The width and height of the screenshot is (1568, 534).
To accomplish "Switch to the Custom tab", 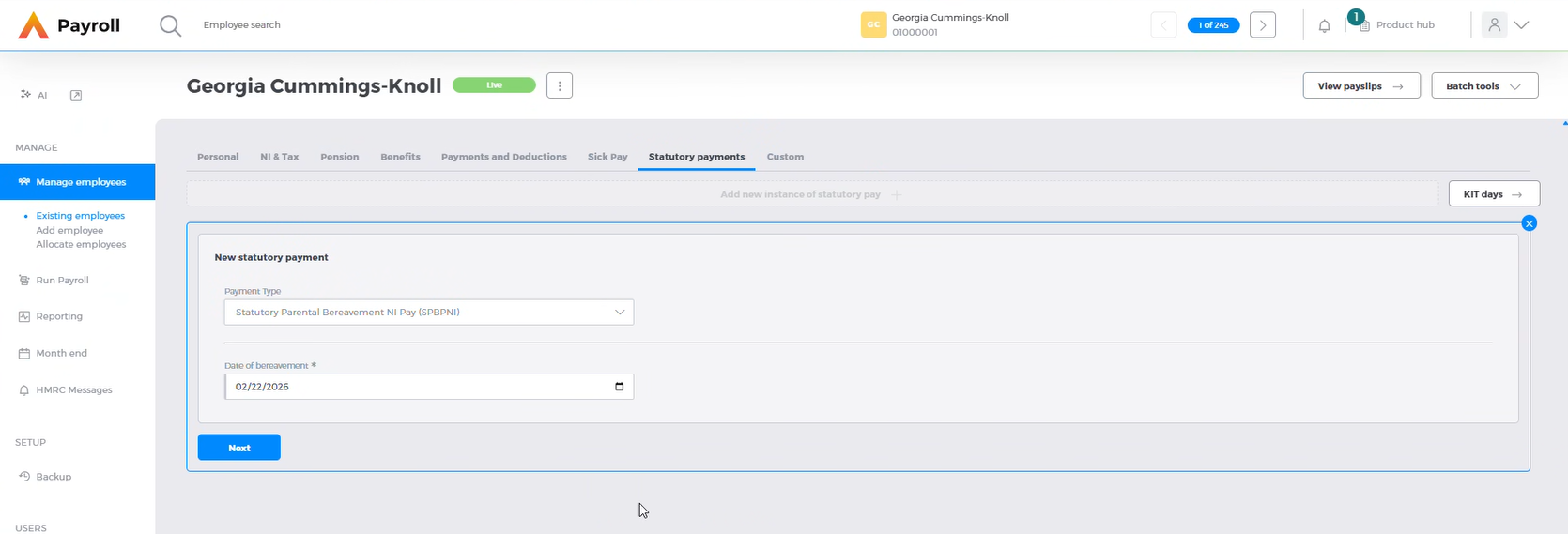I will click(785, 157).
